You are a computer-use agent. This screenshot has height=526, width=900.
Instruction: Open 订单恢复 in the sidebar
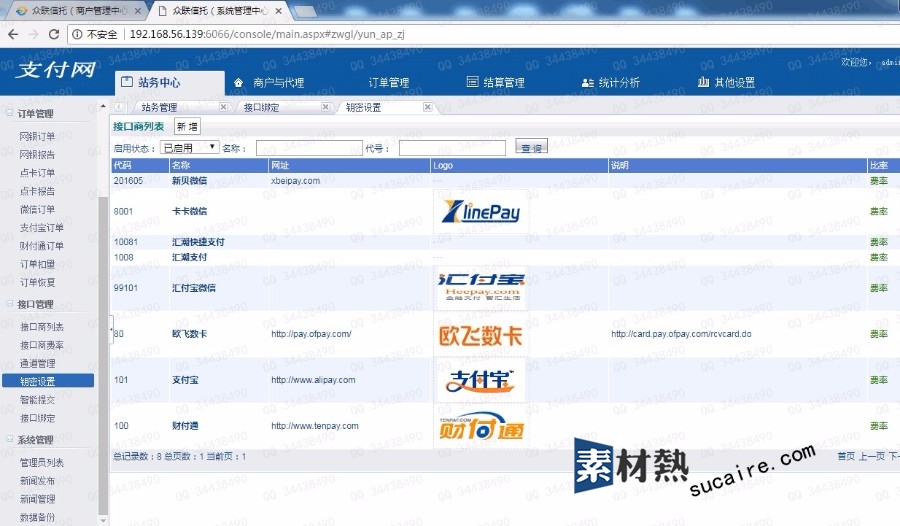point(37,283)
